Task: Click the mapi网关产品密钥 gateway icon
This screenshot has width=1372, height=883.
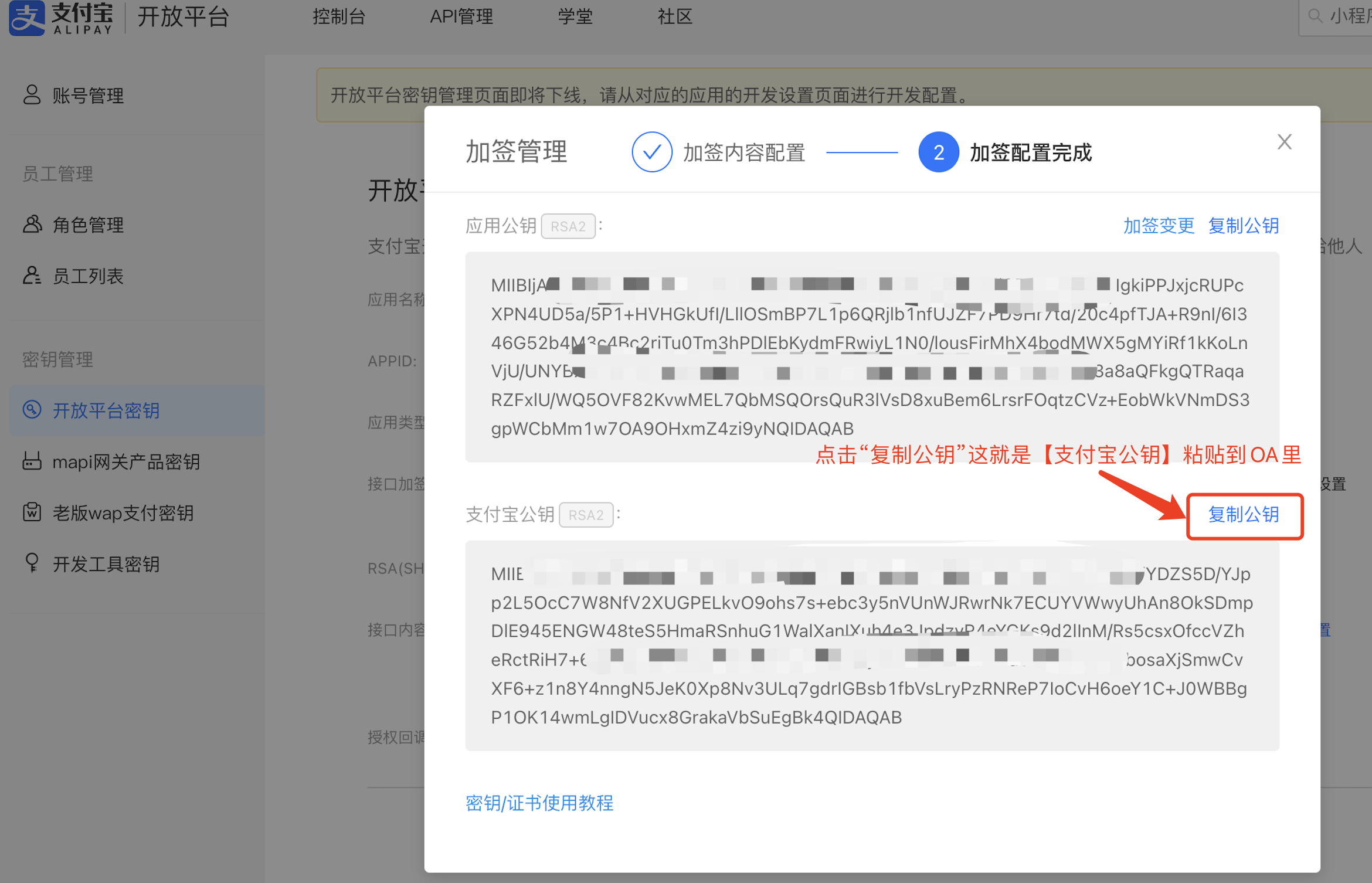Action: click(x=32, y=461)
